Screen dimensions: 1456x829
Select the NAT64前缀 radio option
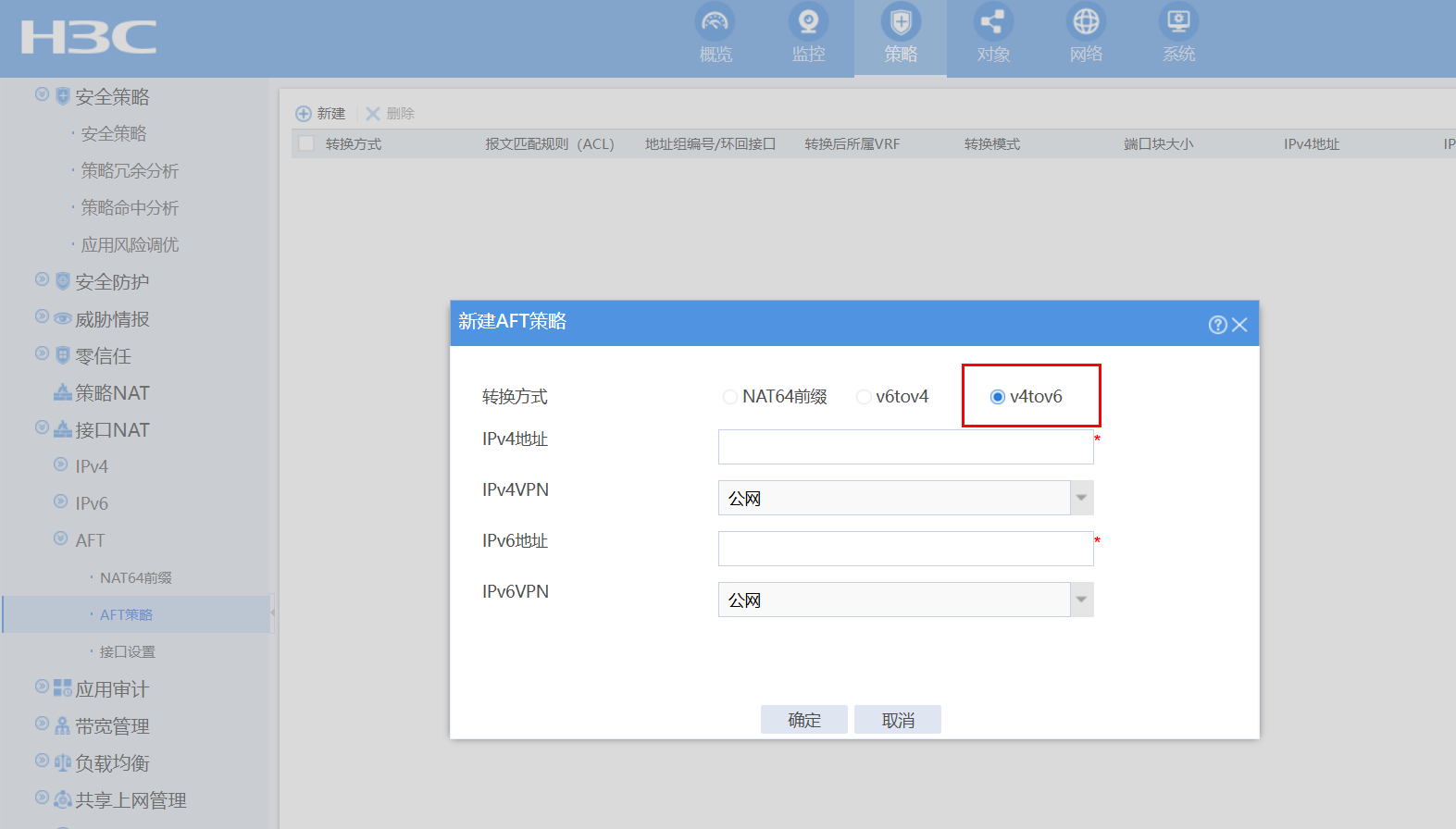[x=730, y=397]
